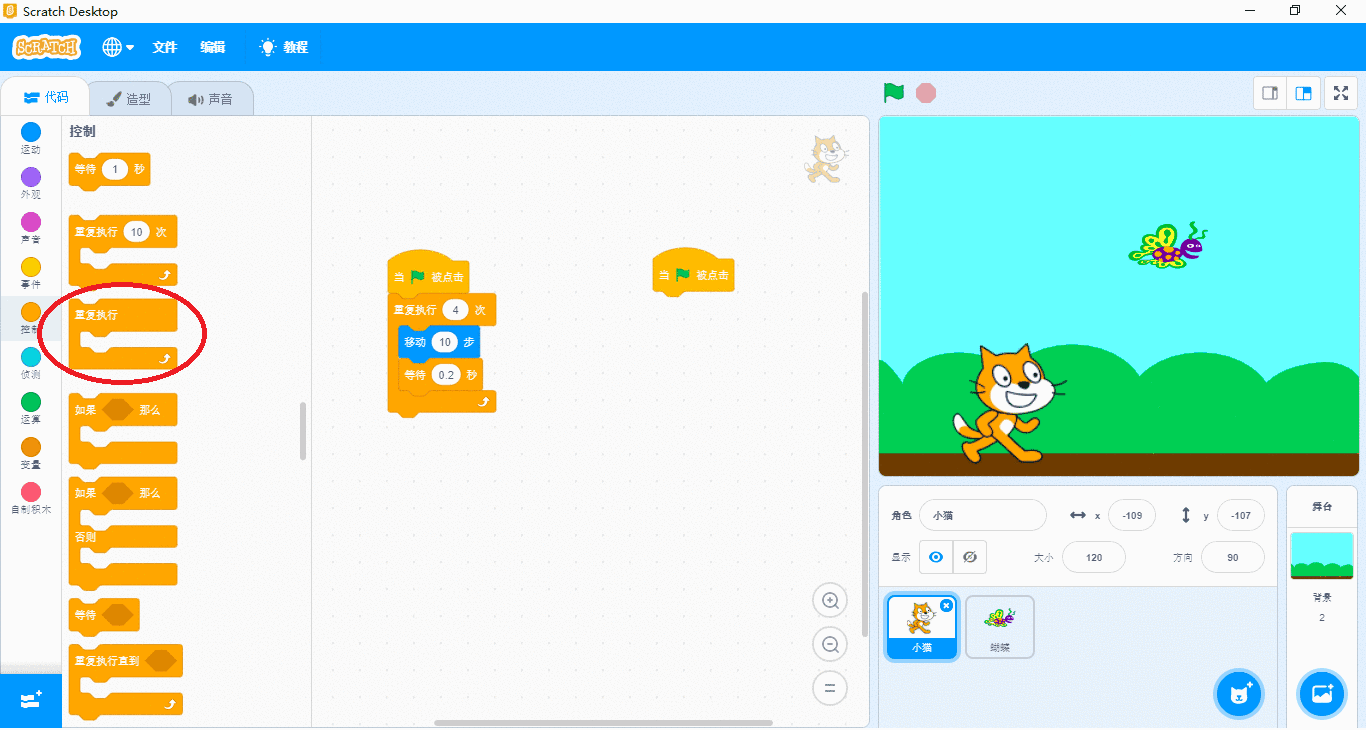Click the x coordinate field -109

pos(1132,515)
